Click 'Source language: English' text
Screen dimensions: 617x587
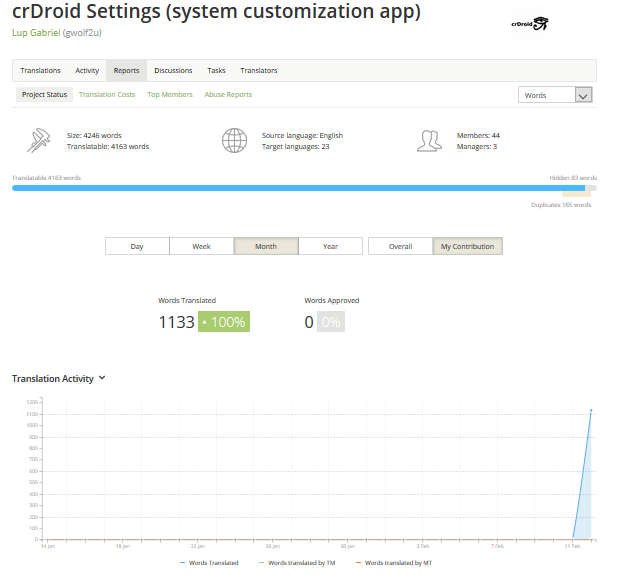[x=302, y=135]
